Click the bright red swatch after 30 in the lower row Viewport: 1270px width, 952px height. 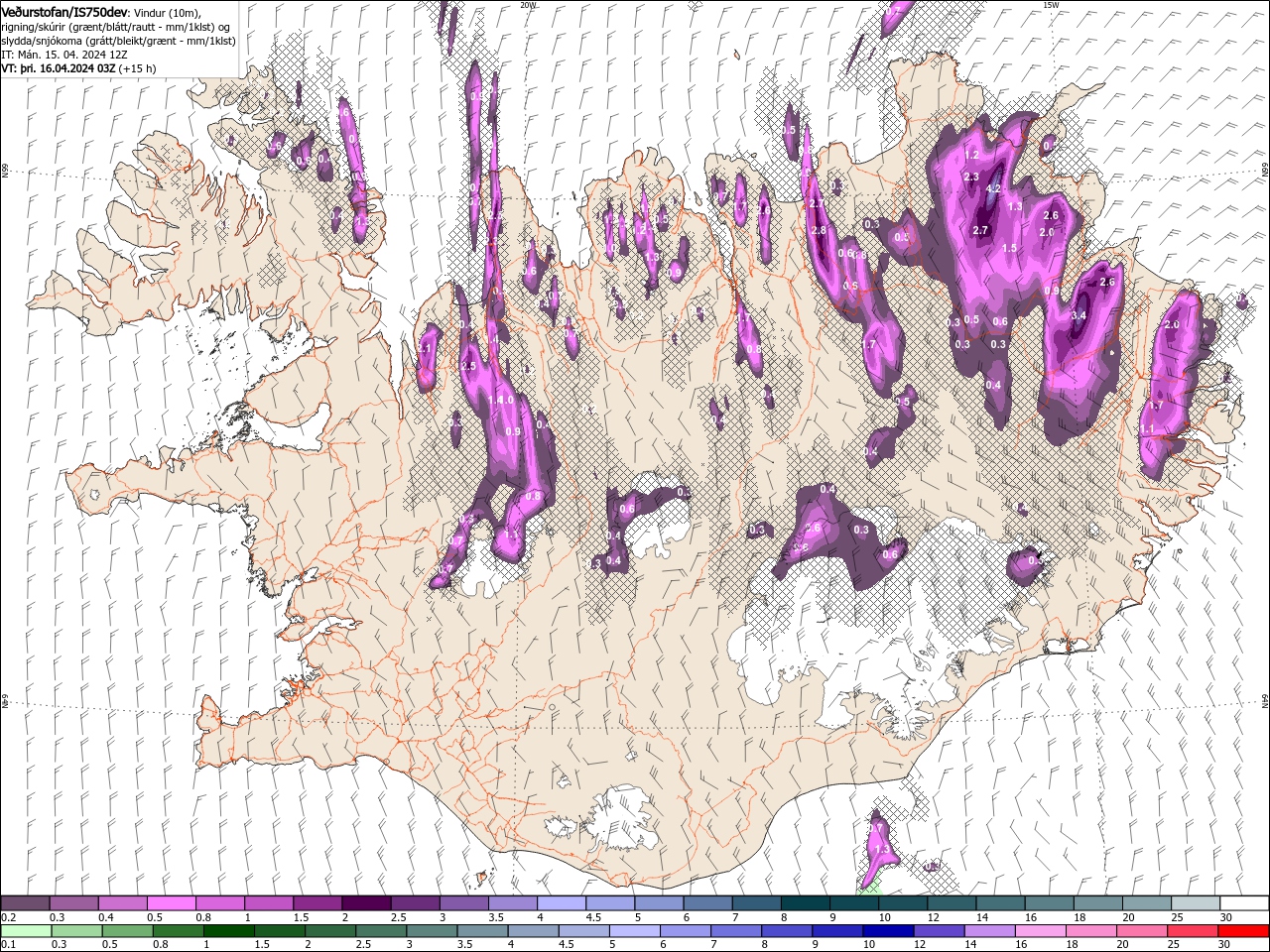[x=1244, y=931]
